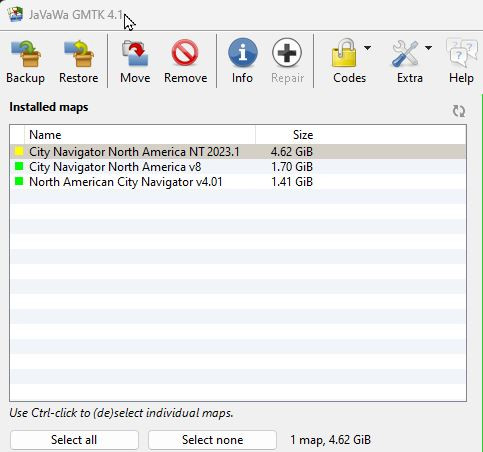Click the Codes padlock icon
The width and height of the screenshot is (483, 452).
pyautogui.click(x=344, y=53)
